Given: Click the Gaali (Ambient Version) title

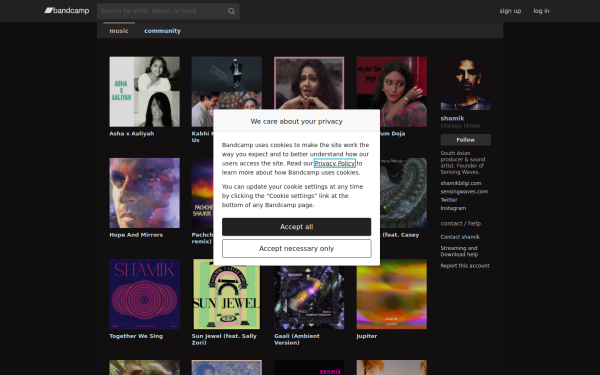Looking at the screenshot, I should [x=297, y=339].
